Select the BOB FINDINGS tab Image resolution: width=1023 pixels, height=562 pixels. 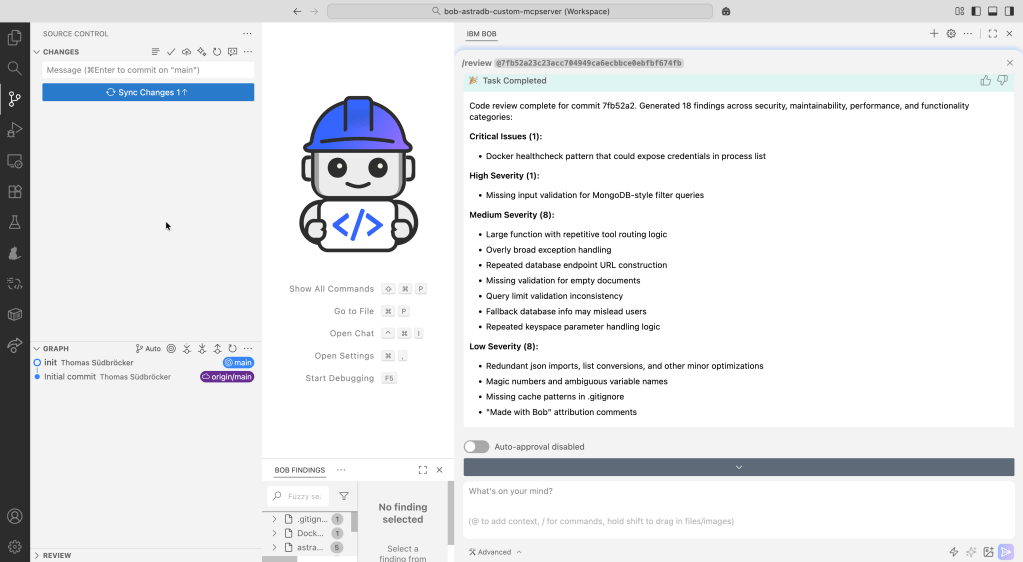pyautogui.click(x=299, y=470)
